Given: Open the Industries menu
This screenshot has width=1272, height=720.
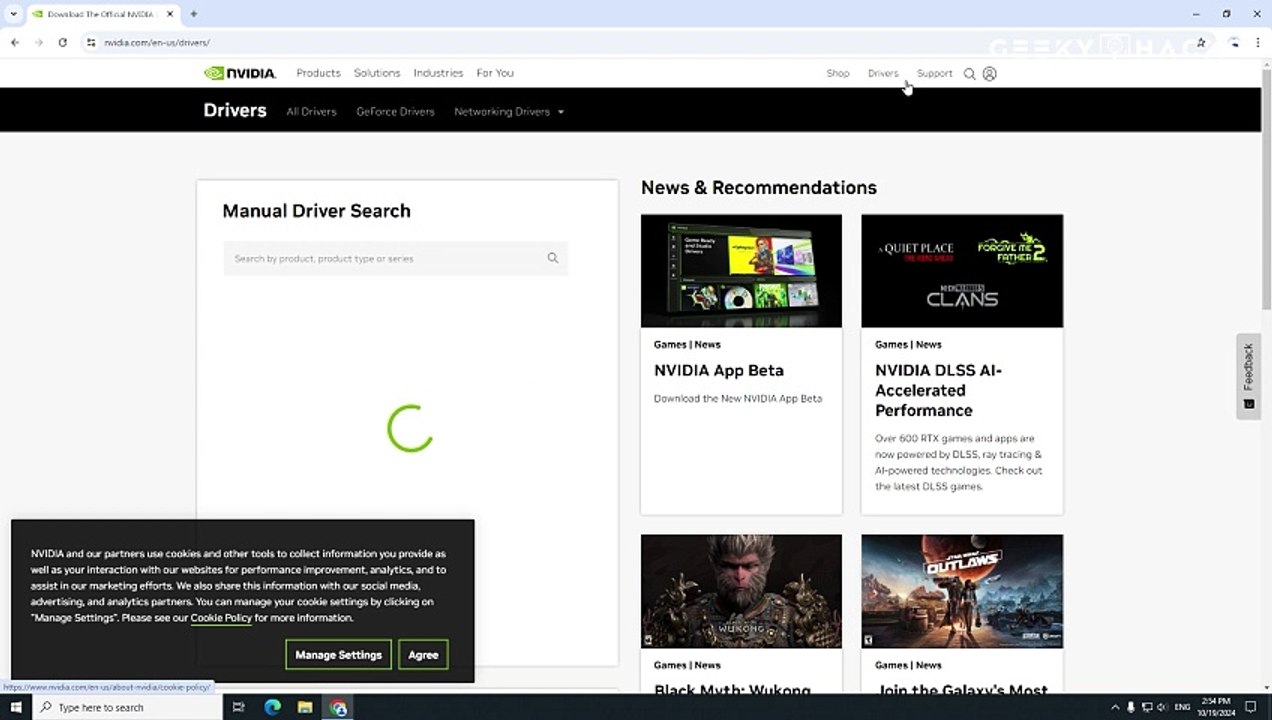Looking at the screenshot, I should point(438,73).
